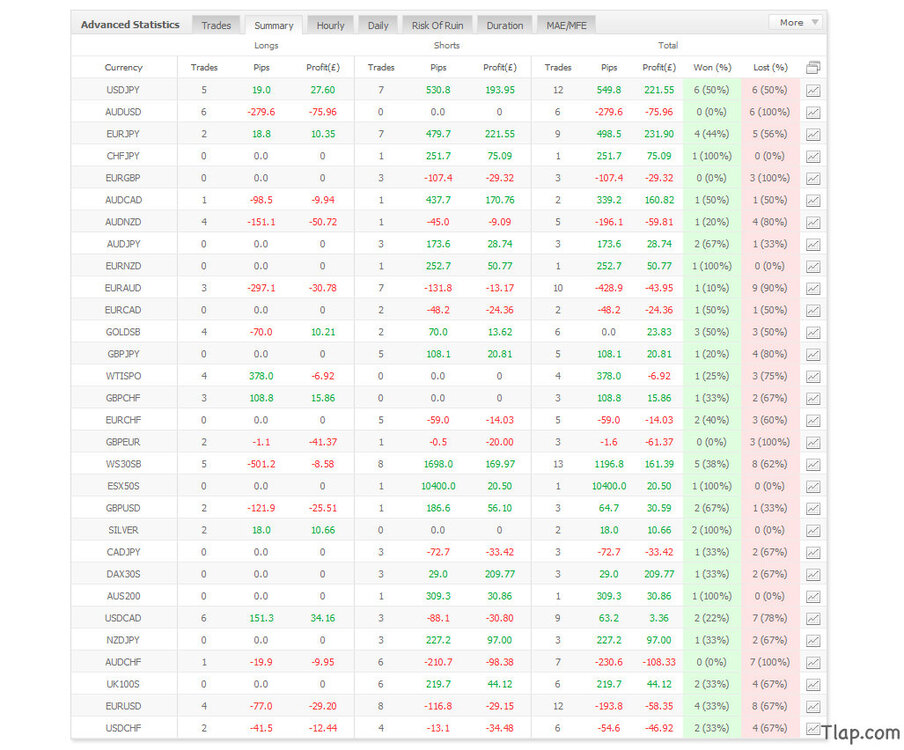Click the Currency column header
The image size is (904, 750).
123,67
